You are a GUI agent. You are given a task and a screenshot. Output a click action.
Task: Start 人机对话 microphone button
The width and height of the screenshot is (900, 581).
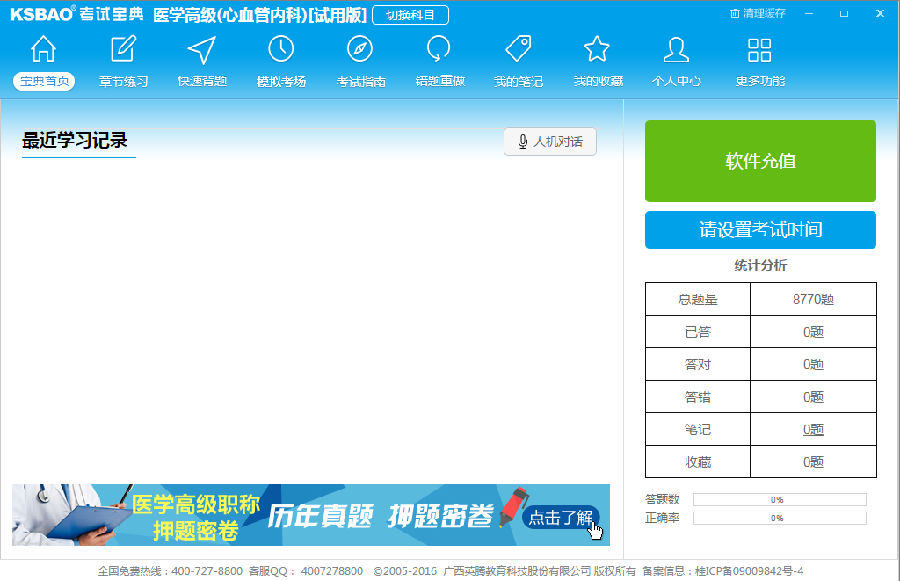[550, 142]
